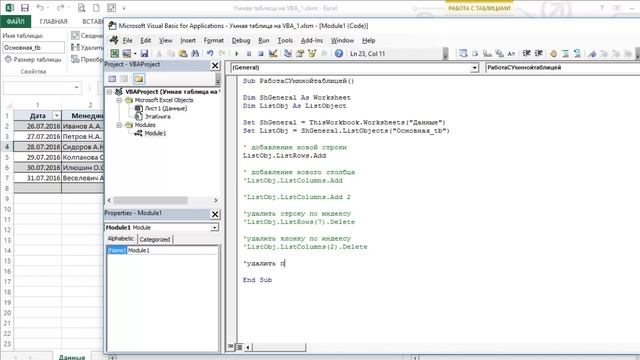Image resolution: width=640 pixels, height=360 pixels.
Task: Click Размер таблицы button in Excel ribbon
Action: [x=33, y=60]
